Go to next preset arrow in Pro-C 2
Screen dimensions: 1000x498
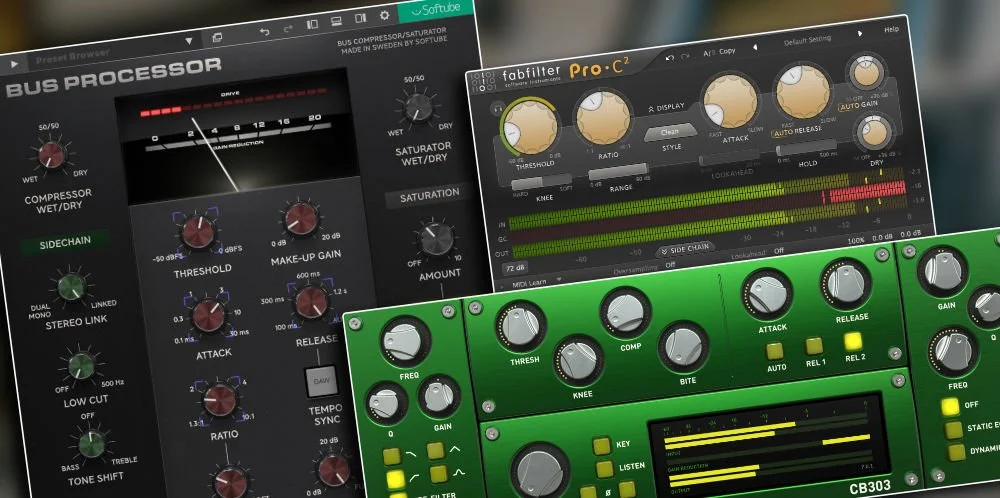click(x=860, y=33)
